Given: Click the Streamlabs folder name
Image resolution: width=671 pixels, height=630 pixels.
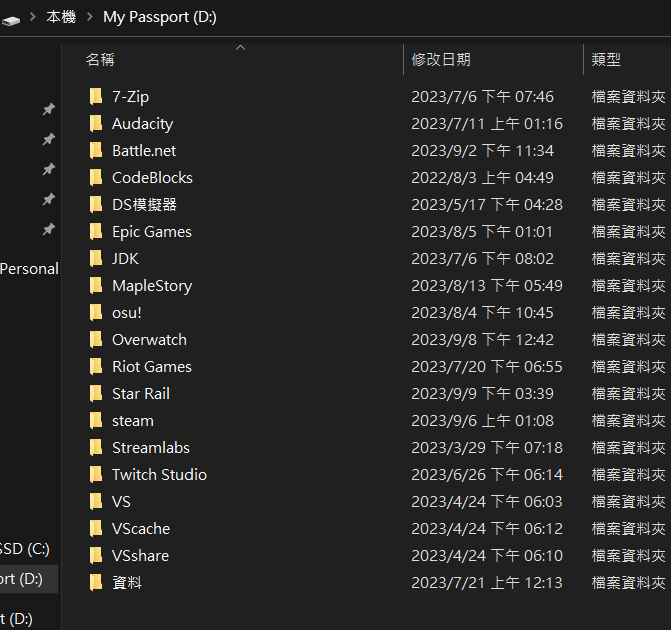Looking at the screenshot, I should coord(151,447).
